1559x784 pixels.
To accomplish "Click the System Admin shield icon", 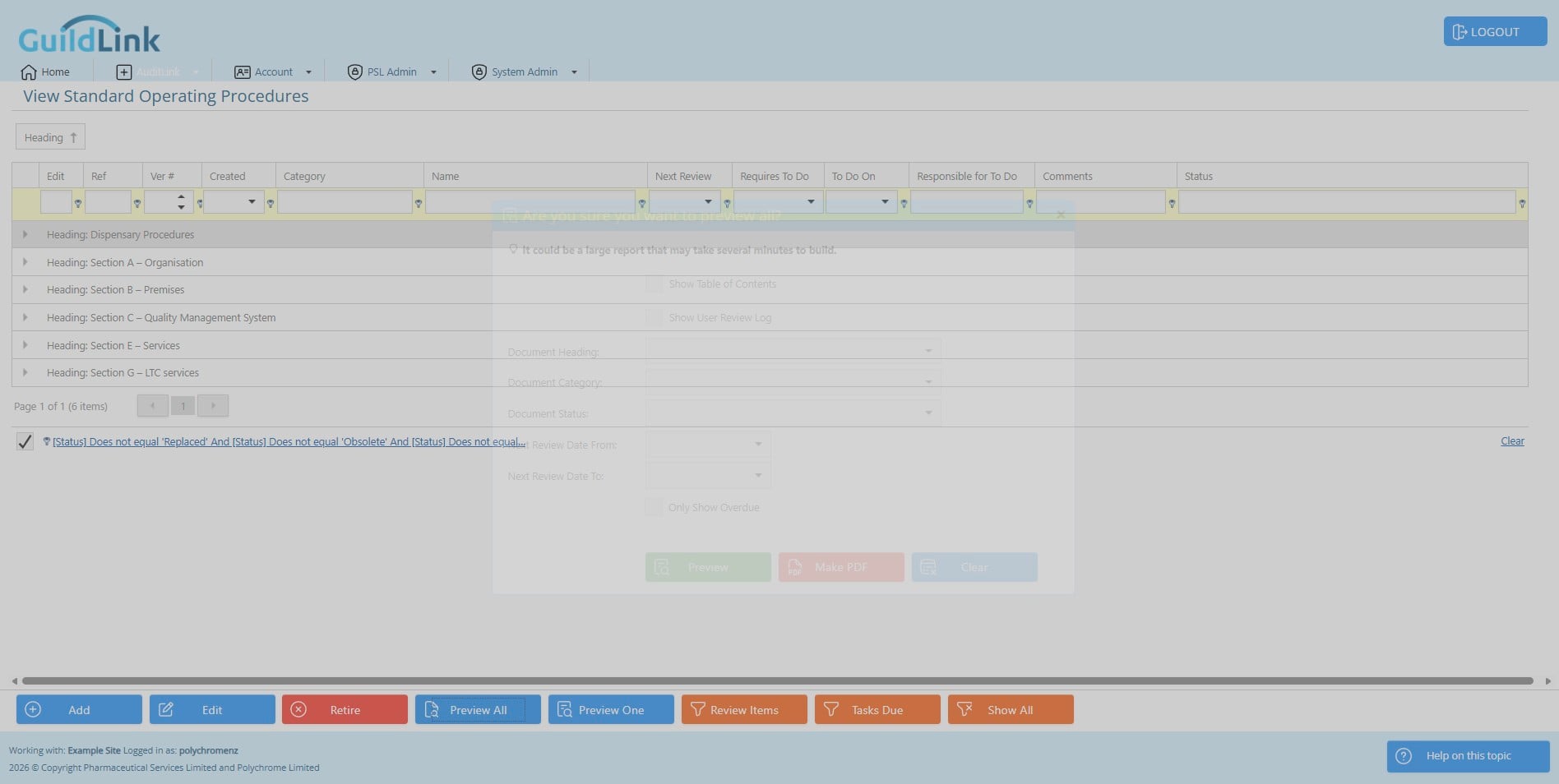I will [479, 72].
